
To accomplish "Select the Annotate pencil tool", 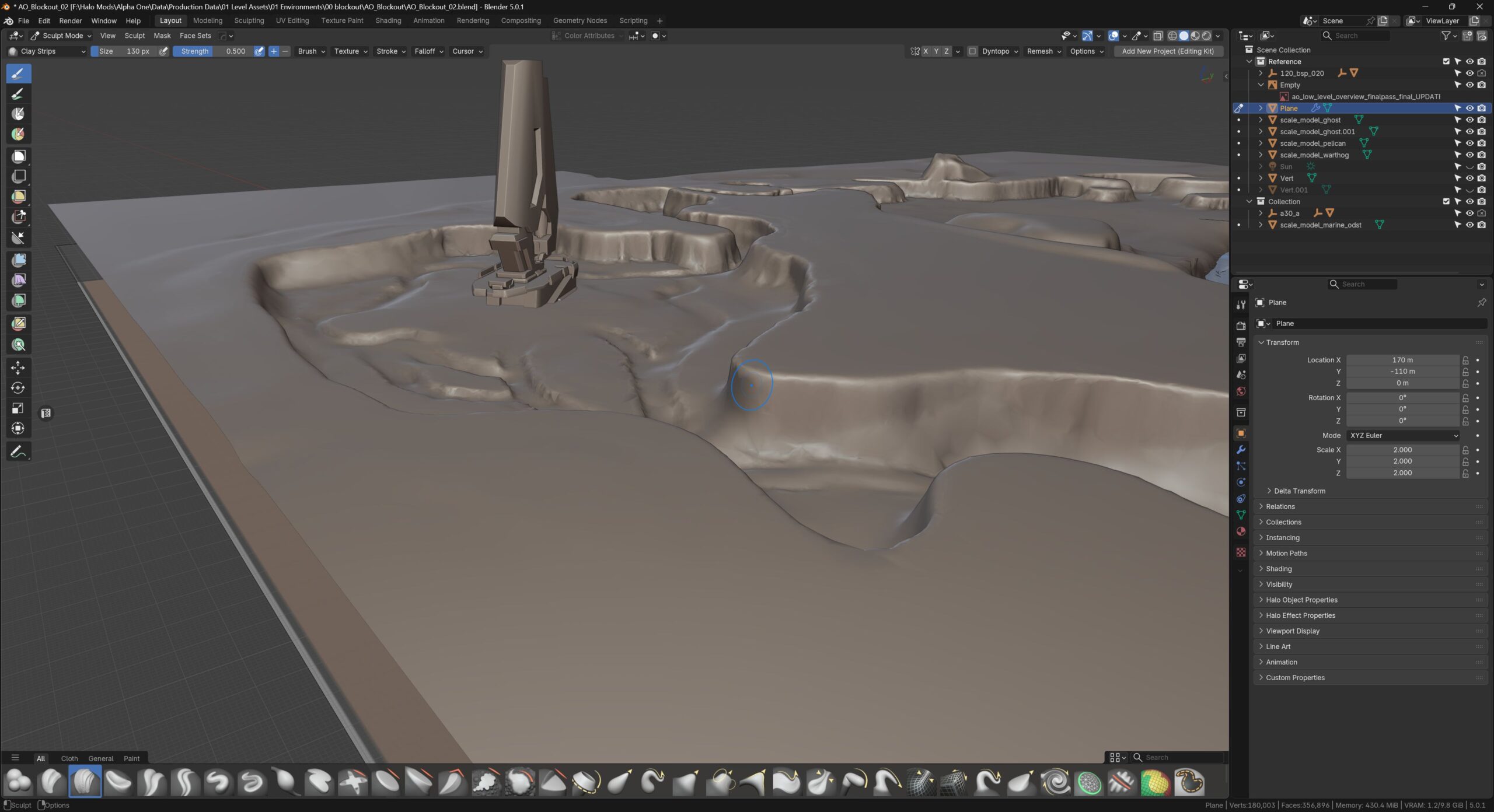I will (18, 452).
